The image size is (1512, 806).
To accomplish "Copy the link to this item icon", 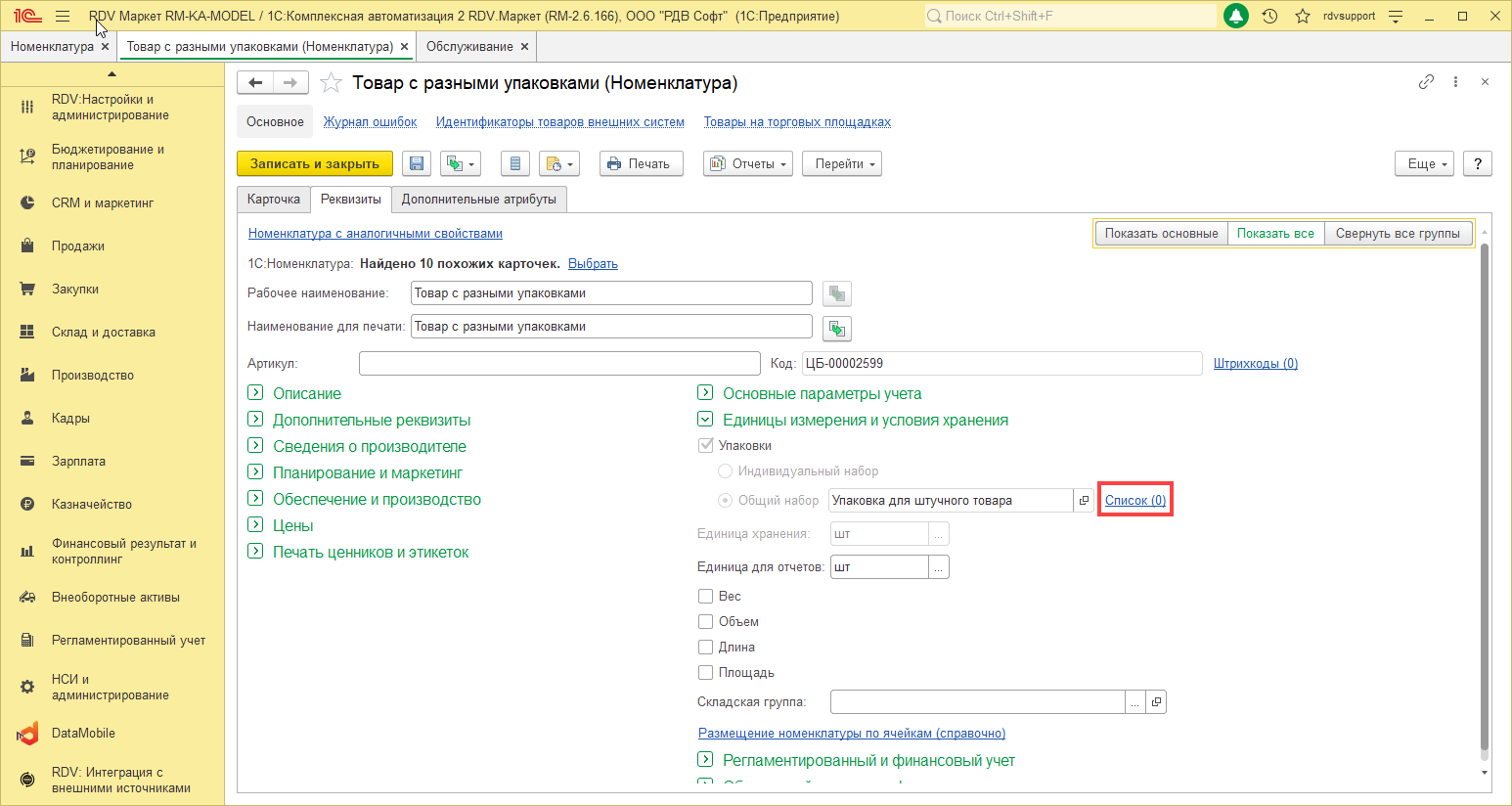I will pos(1426,82).
